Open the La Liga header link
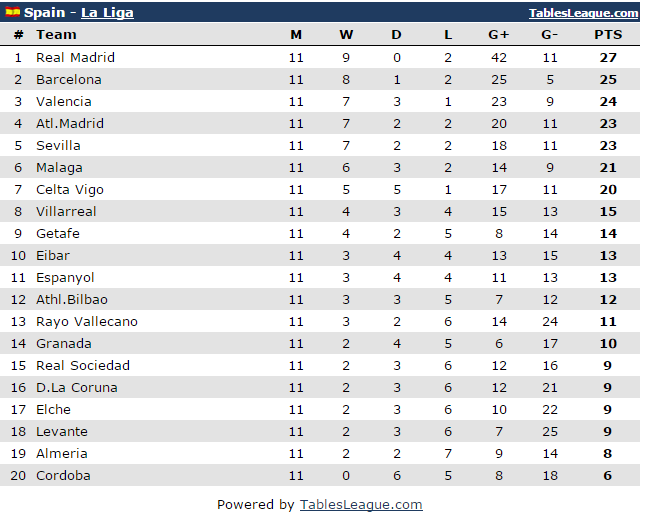The image size is (651, 527). pyautogui.click(x=107, y=13)
